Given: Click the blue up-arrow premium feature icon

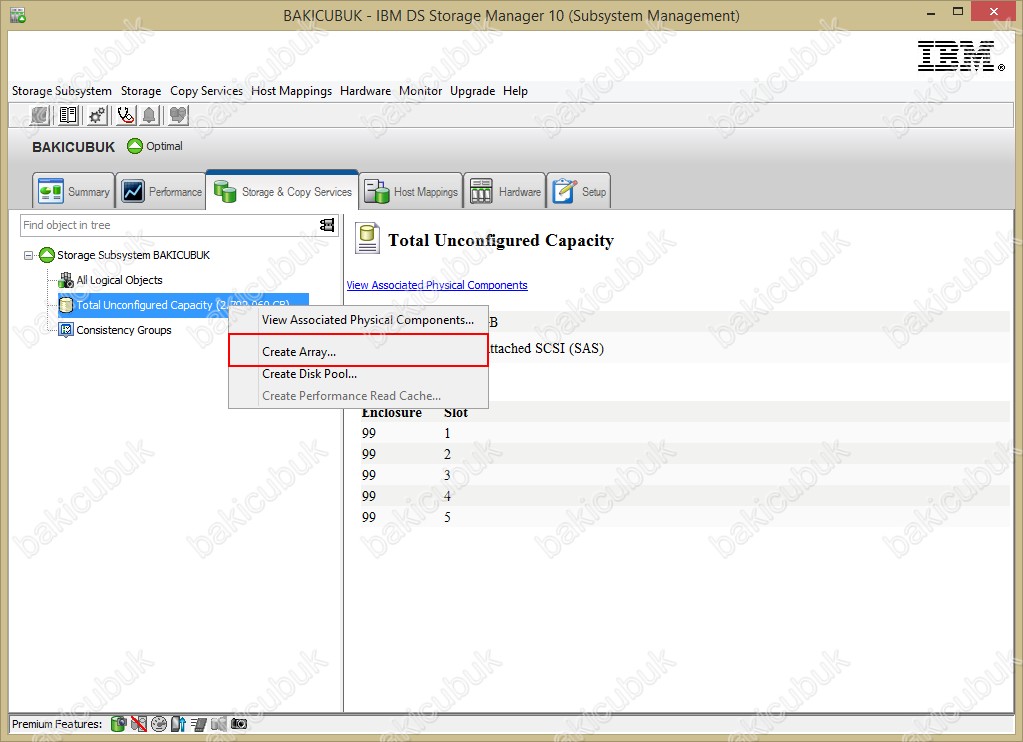Looking at the screenshot, I should (178, 724).
